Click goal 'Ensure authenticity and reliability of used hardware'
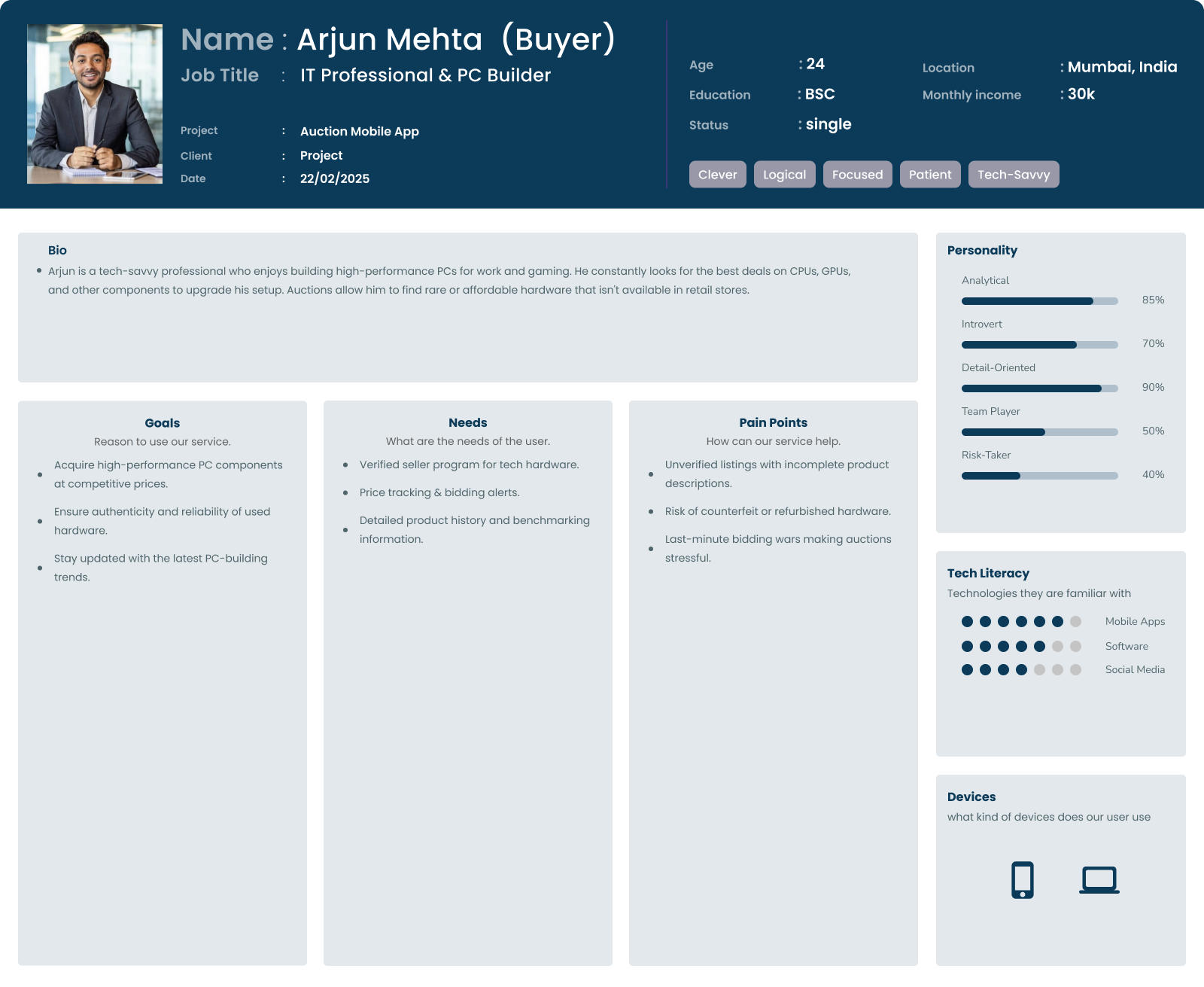This screenshot has width=1204, height=987. tap(163, 521)
